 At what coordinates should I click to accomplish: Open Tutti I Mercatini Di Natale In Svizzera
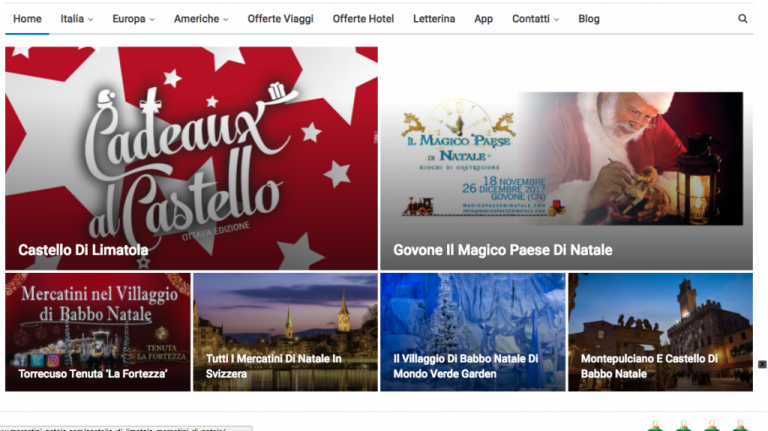(x=274, y=366)
